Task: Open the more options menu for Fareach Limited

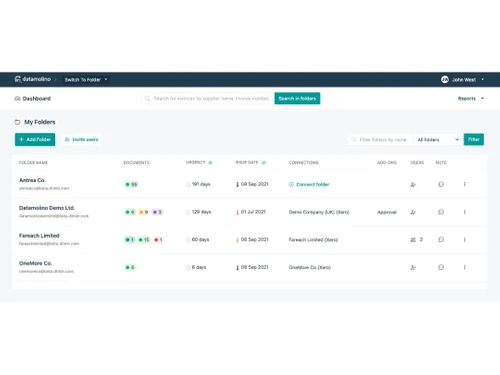Action: pyautogui.click(x=464, y=239)
